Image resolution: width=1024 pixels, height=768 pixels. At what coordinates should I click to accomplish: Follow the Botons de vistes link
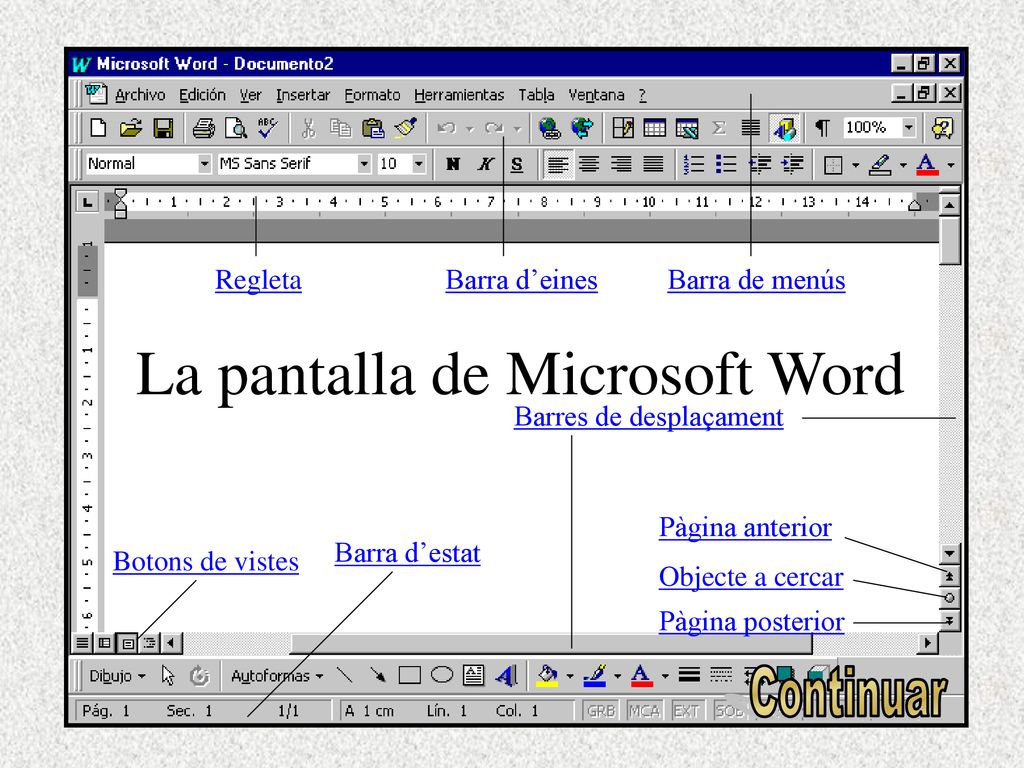206,562
